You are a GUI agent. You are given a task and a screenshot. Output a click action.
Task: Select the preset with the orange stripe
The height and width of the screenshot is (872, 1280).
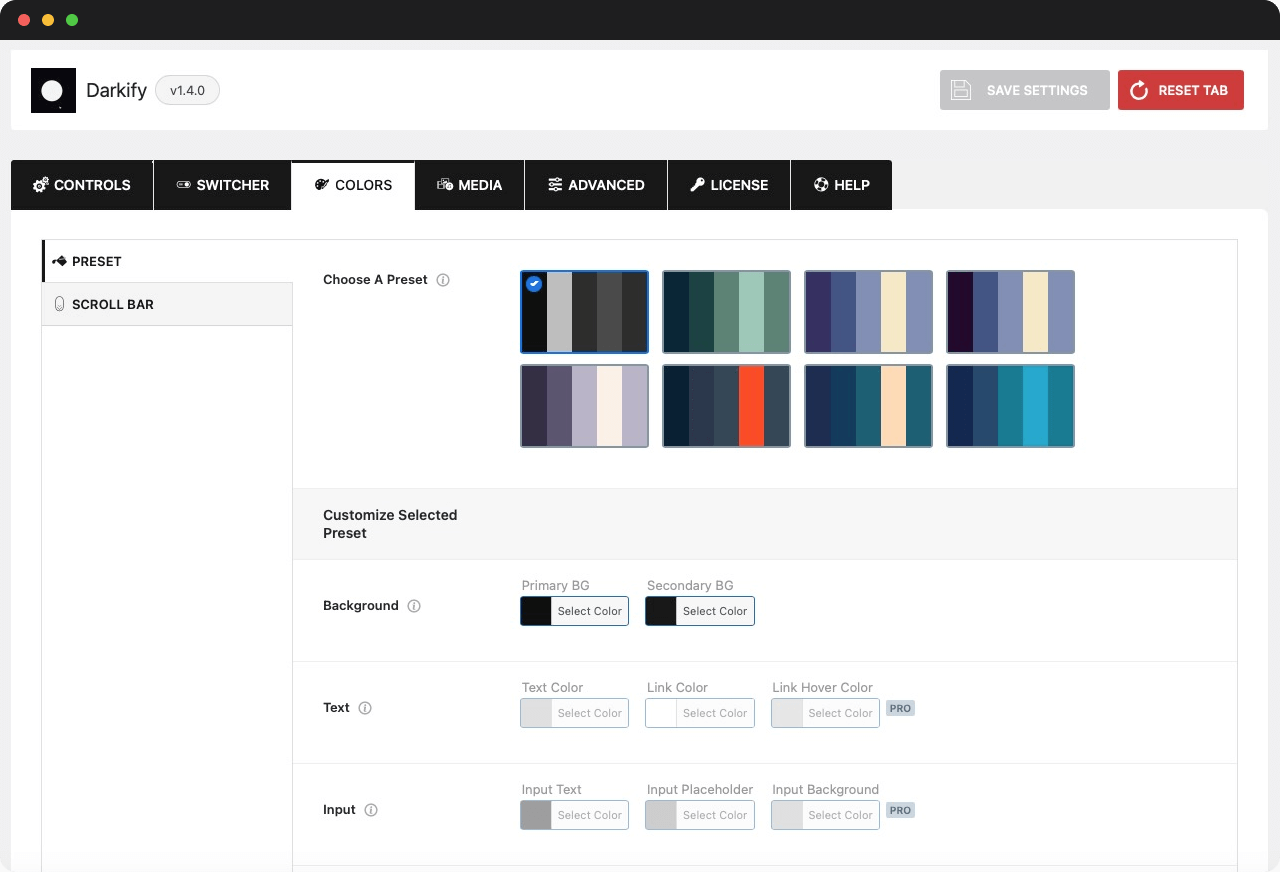[726, 406]
